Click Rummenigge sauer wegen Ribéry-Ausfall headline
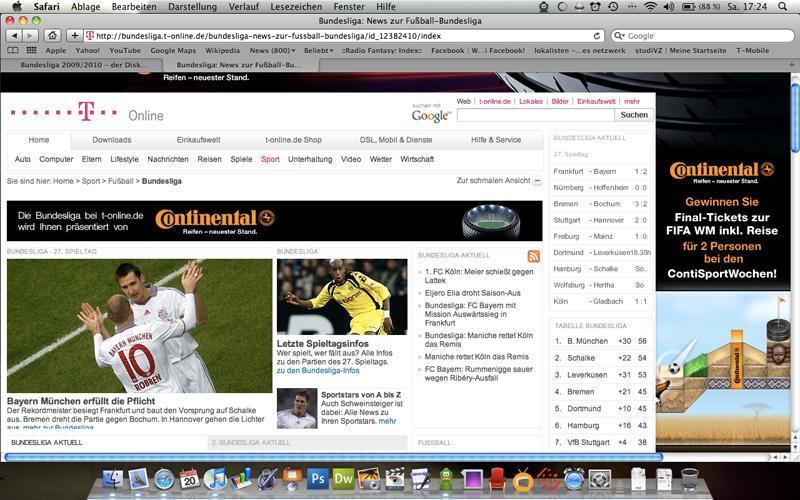This screenshot has width=800, height=500. [x=479, y=373]
